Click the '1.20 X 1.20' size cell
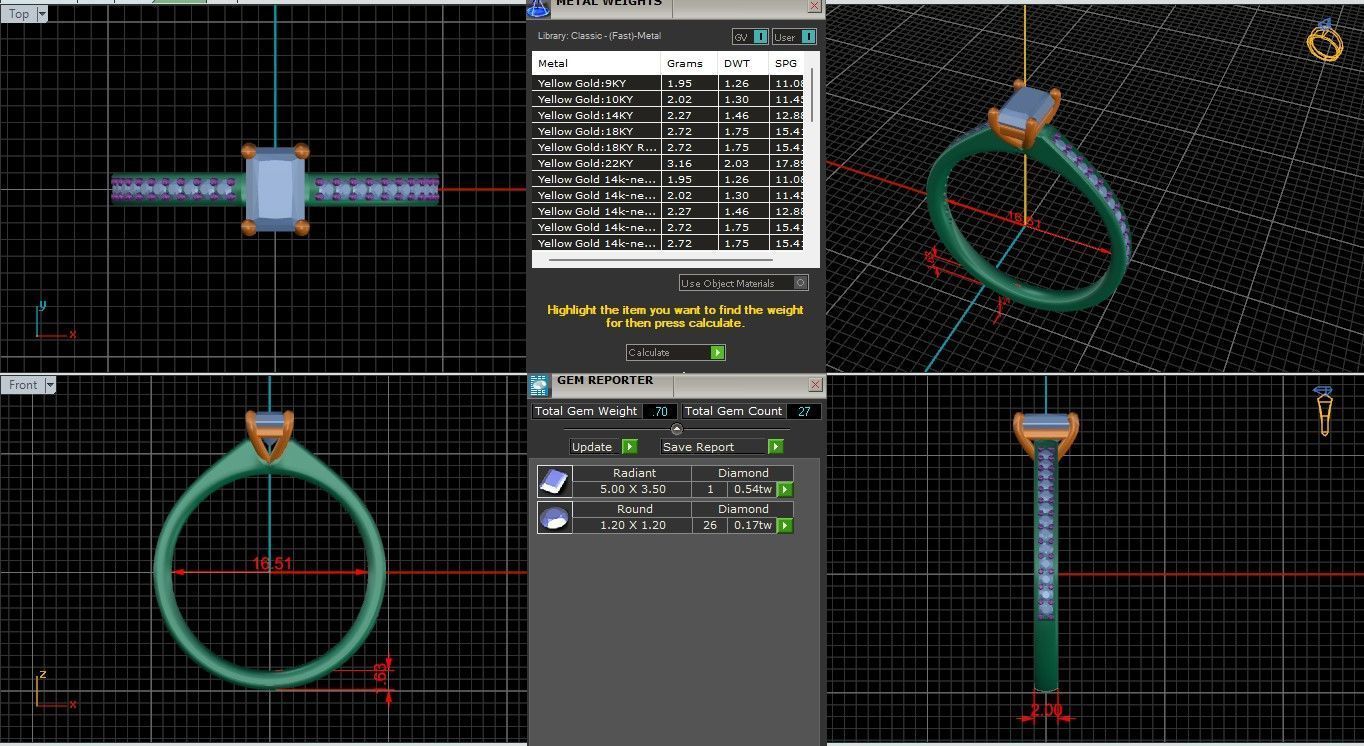This screenshot has width=1364, height=746. point(632,525)
